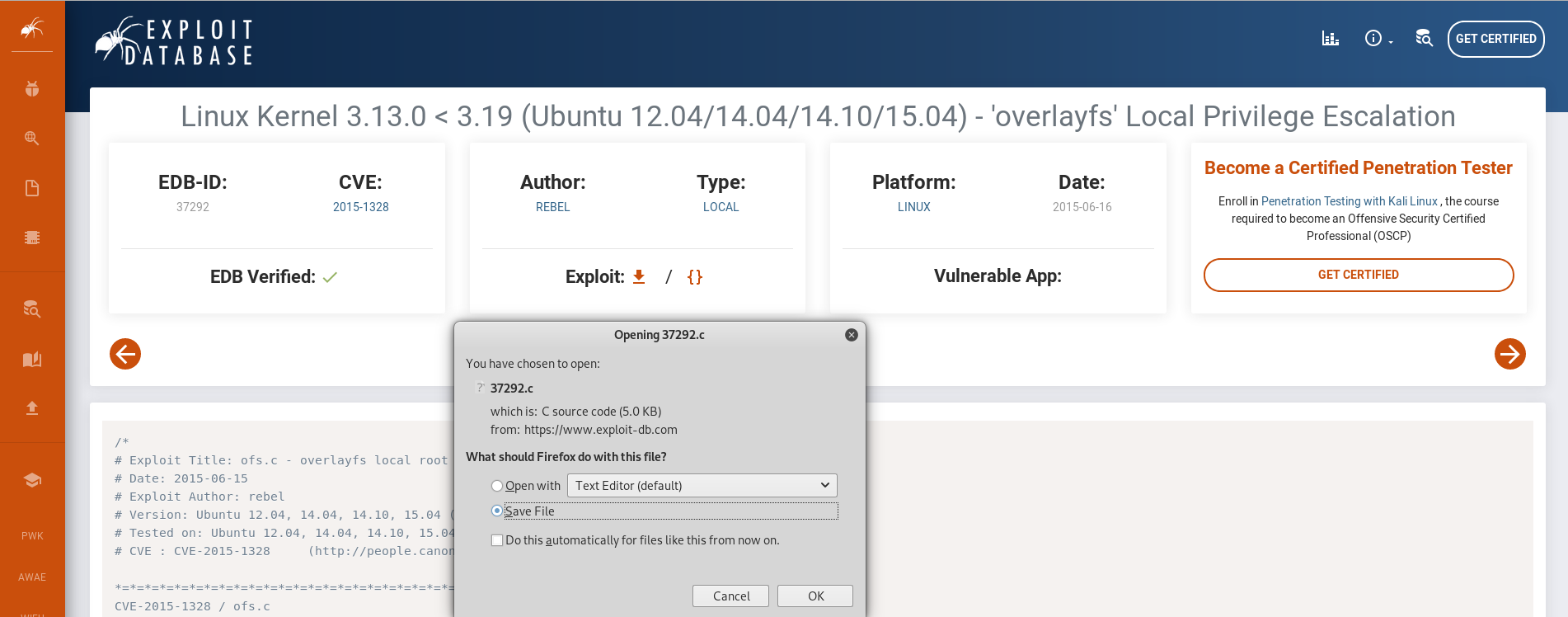
Task: Click the date 2015-06-16
Action: (1082, 207)
